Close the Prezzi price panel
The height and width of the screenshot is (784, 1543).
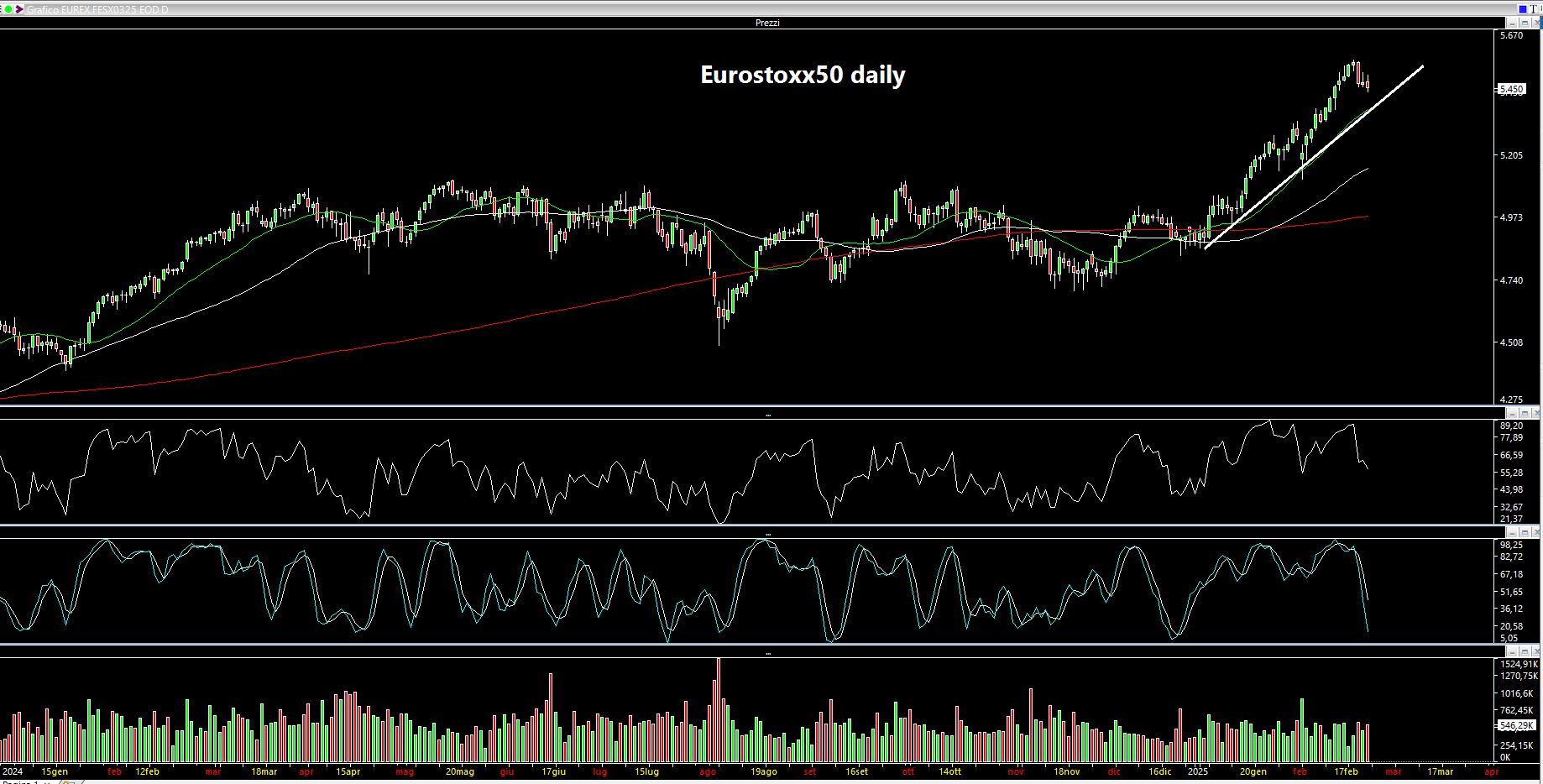(1536, 23)
